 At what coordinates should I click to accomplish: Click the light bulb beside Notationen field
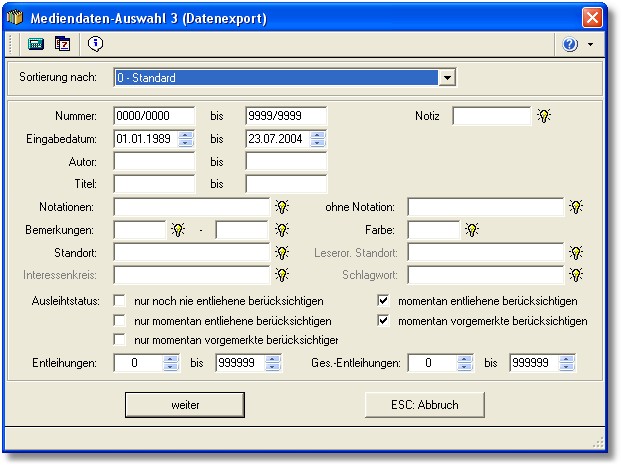tap(283, 207)
